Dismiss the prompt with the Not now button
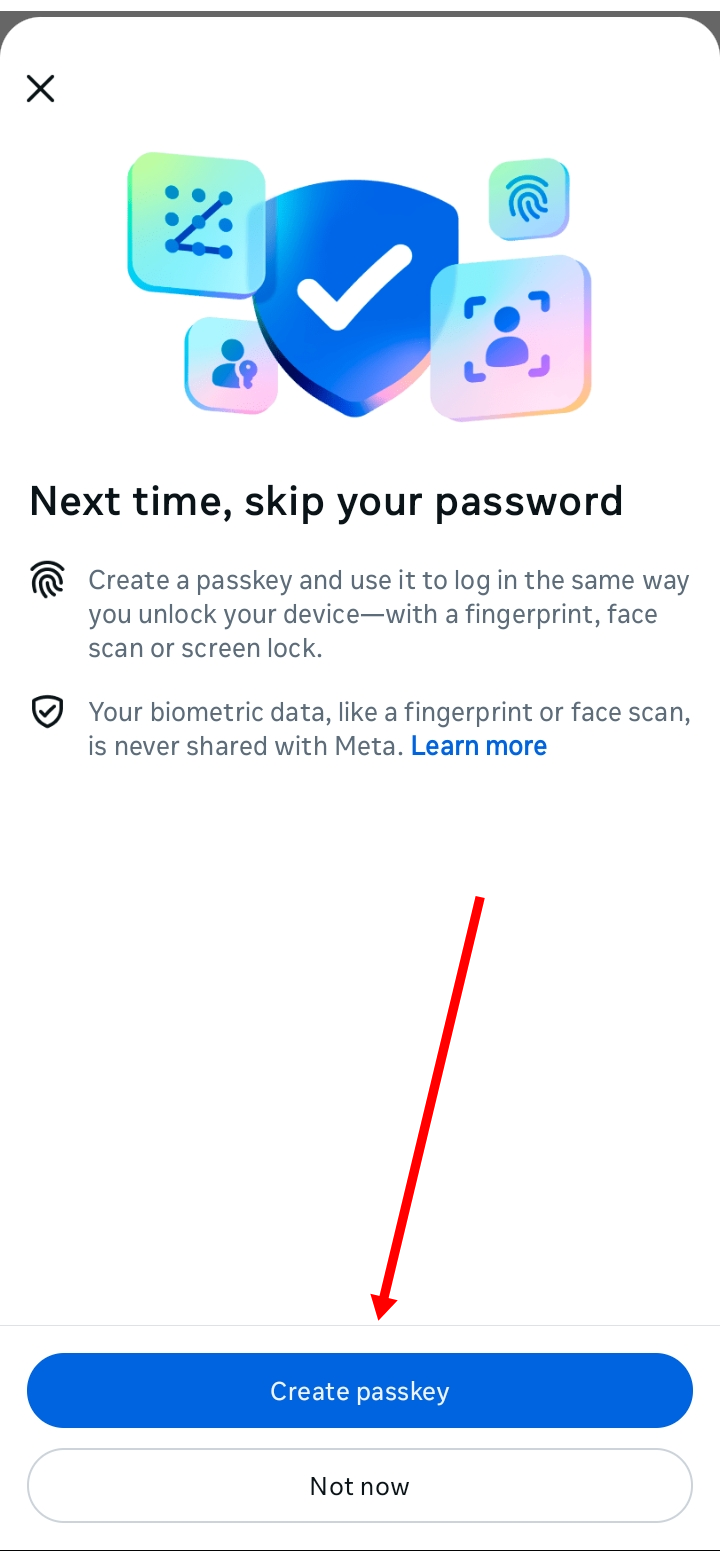 360,1486
